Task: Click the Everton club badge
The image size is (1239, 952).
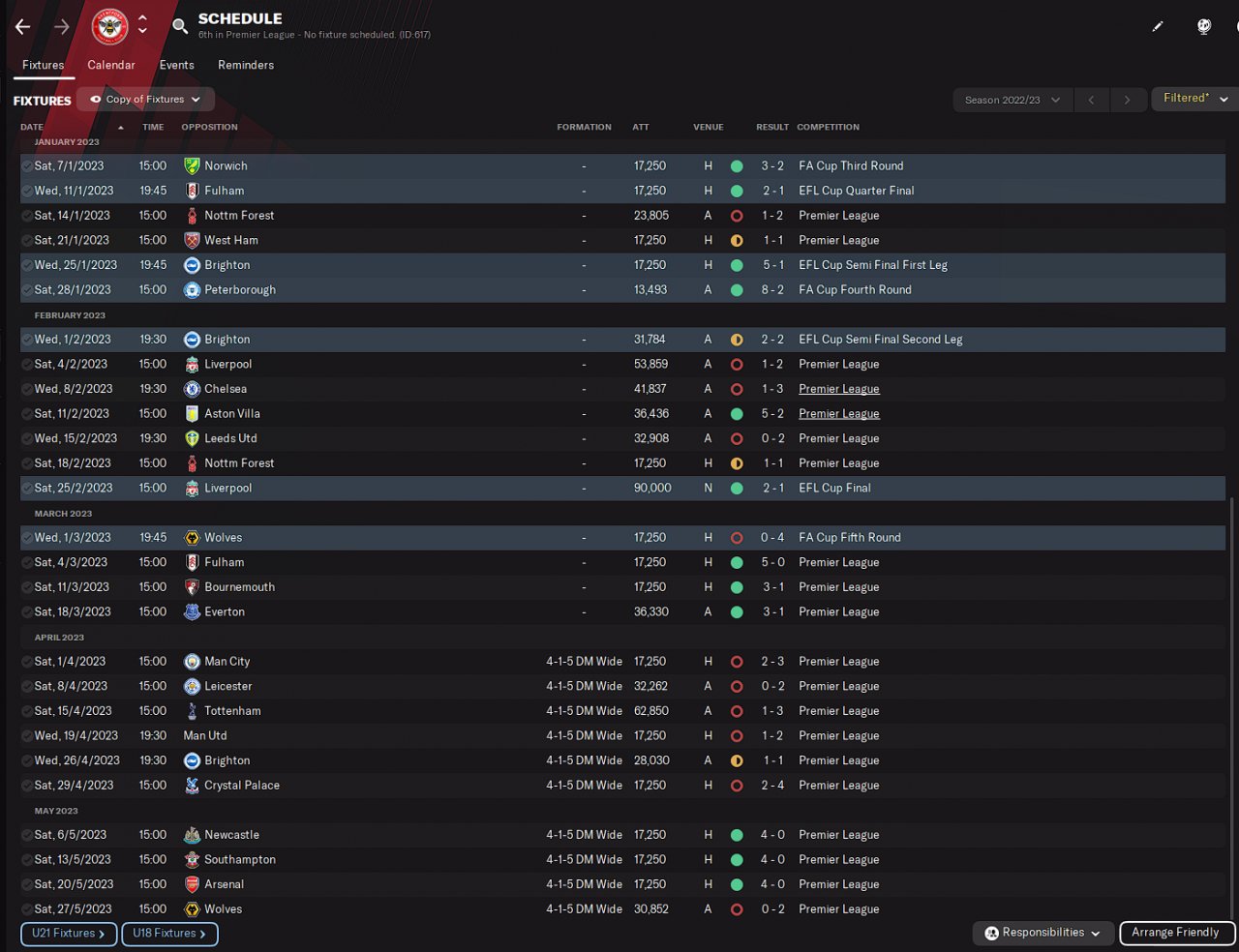Action: tap(192, 612)
